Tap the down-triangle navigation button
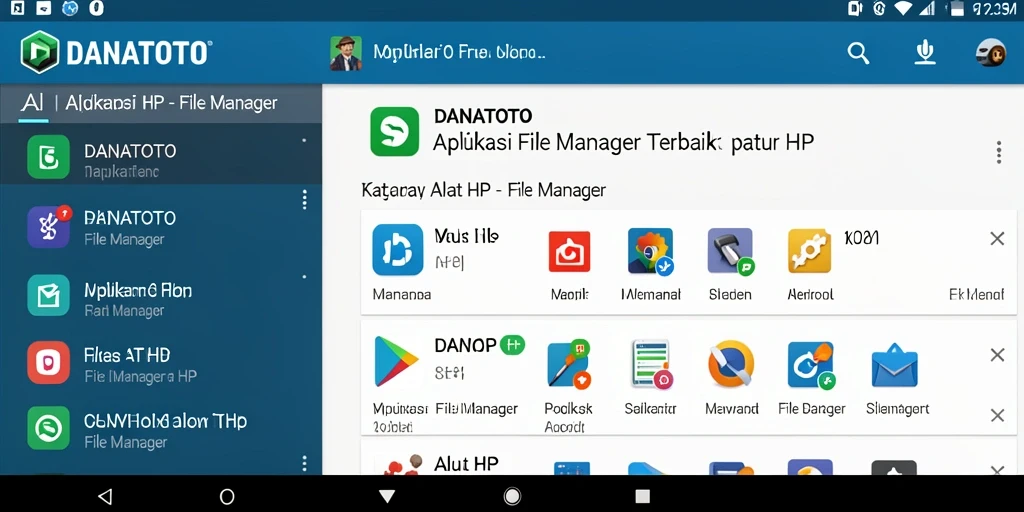This screenshot has width=1024, height=512. coord(387,496)
